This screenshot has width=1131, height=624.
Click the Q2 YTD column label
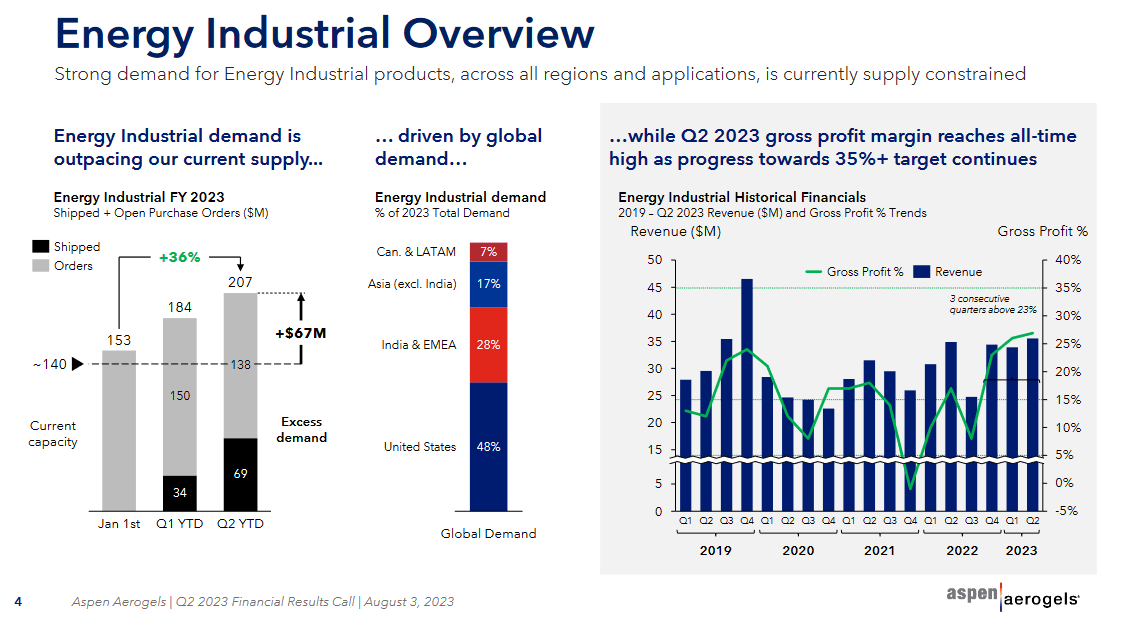tap(240, 522)
